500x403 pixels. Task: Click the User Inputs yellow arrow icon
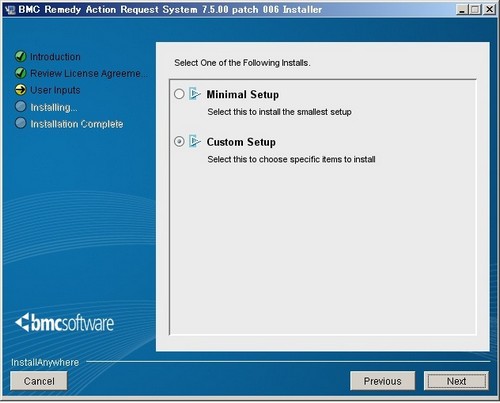click(21, 89)
